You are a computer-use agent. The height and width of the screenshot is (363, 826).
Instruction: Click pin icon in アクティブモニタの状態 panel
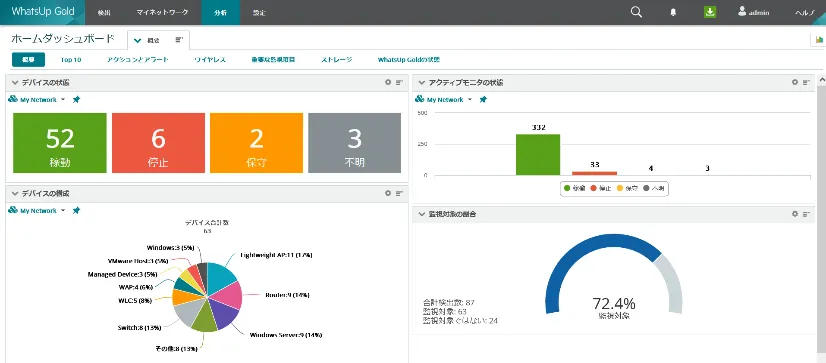pyautogui.click(x=483, y=99)
